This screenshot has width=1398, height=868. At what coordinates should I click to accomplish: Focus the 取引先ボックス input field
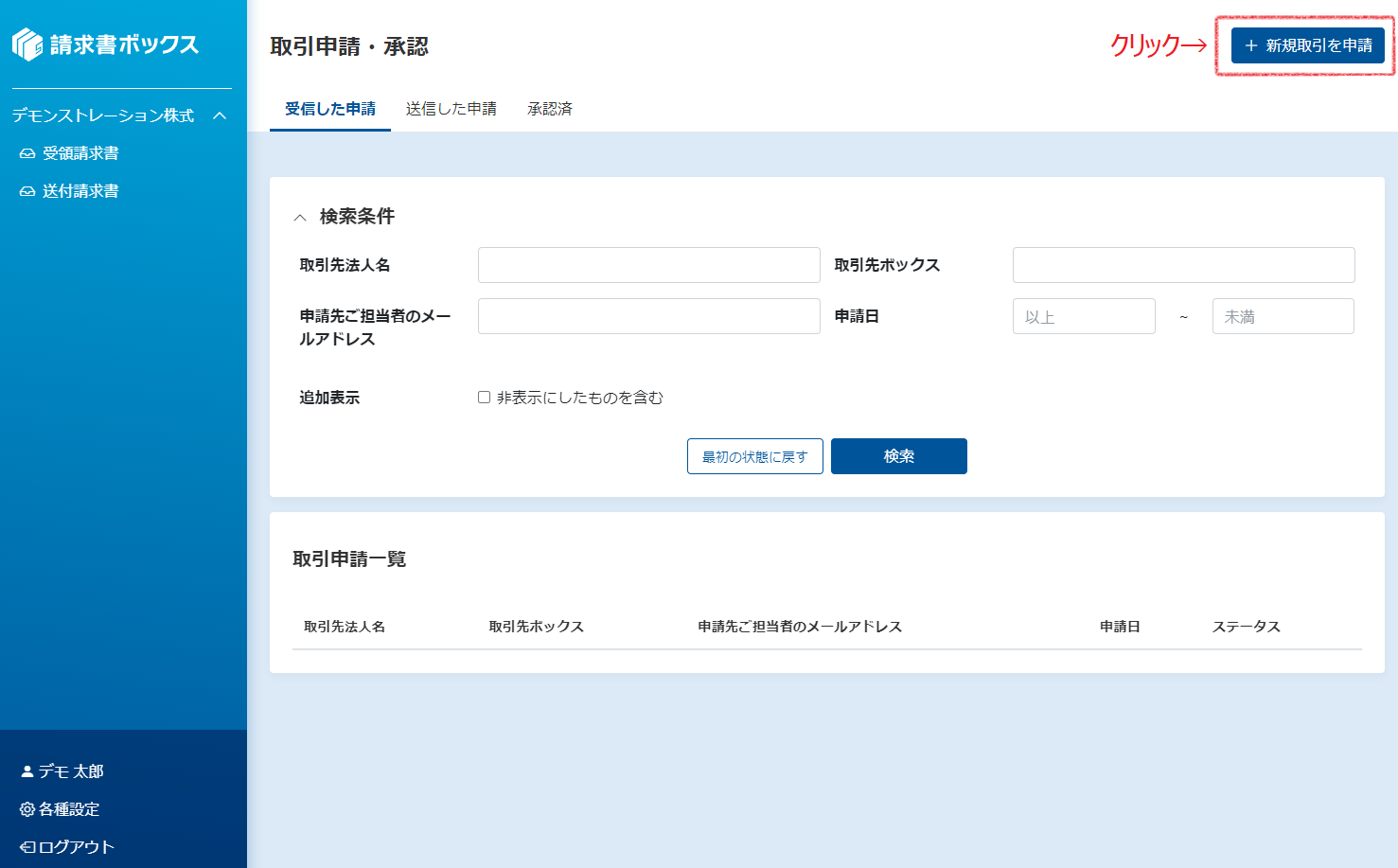coord(1184,265)
